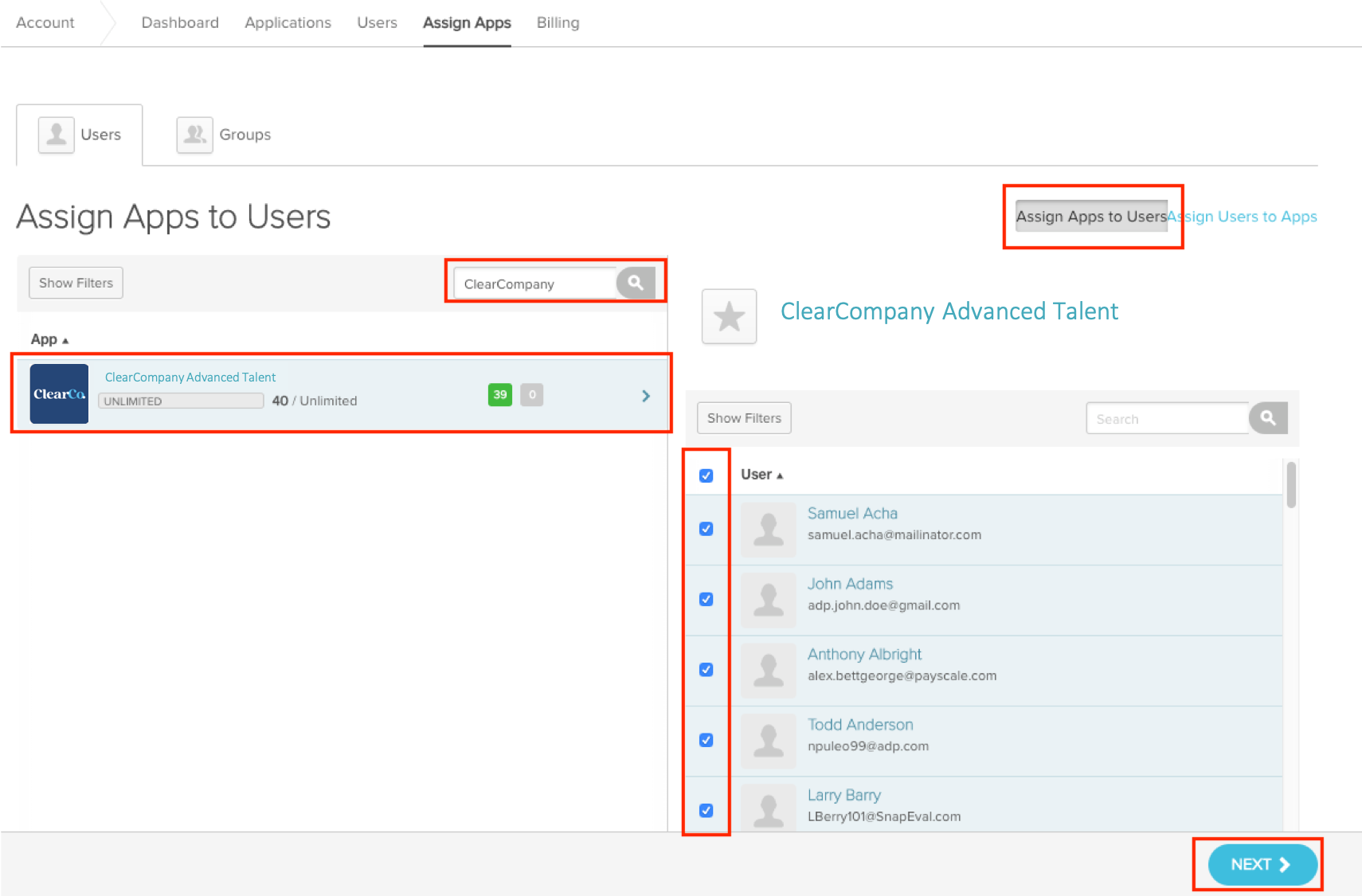
Task: Sort by the User column header
Action: (761, 475)
